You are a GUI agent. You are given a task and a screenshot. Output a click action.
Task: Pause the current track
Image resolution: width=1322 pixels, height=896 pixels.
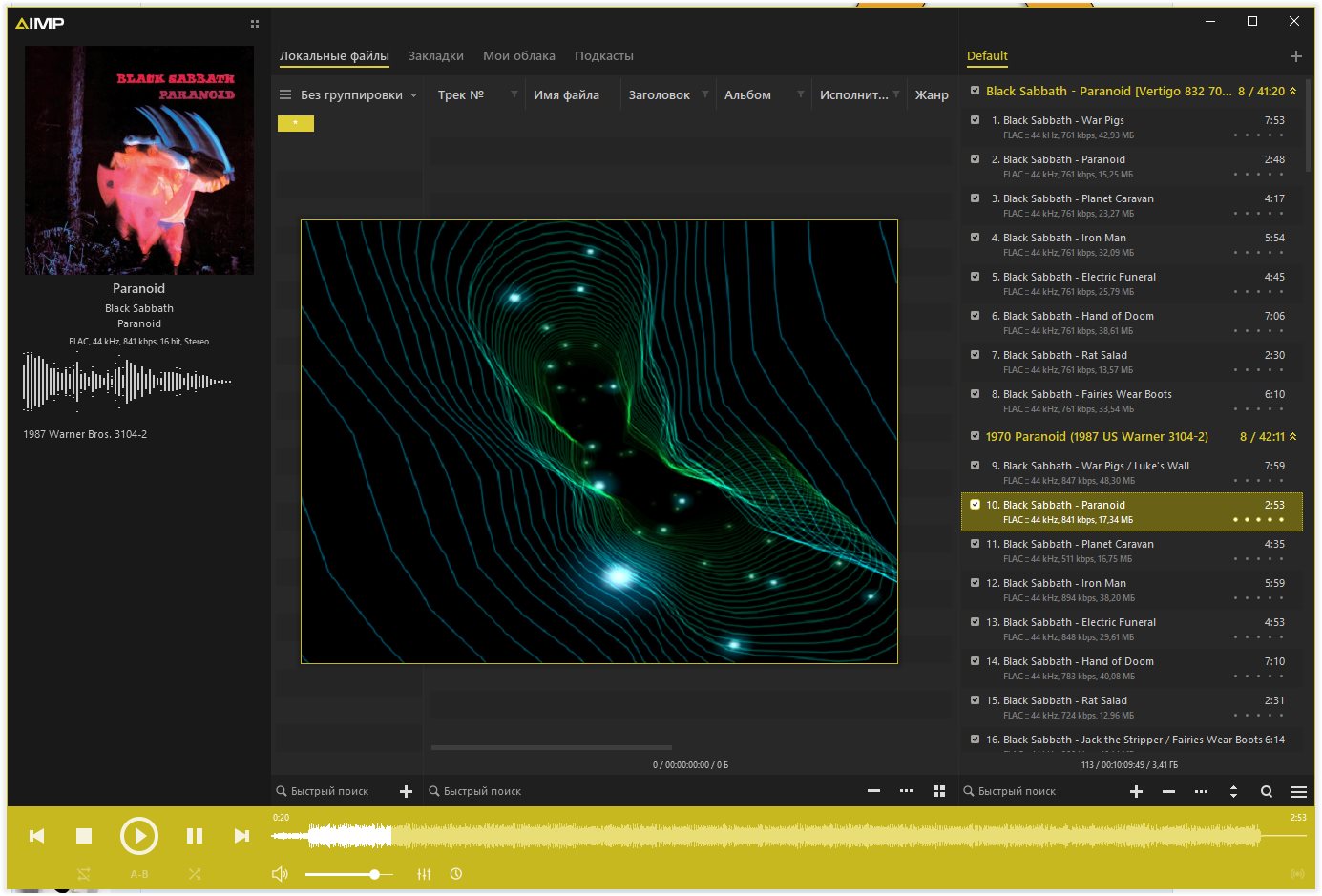(195, 836)
